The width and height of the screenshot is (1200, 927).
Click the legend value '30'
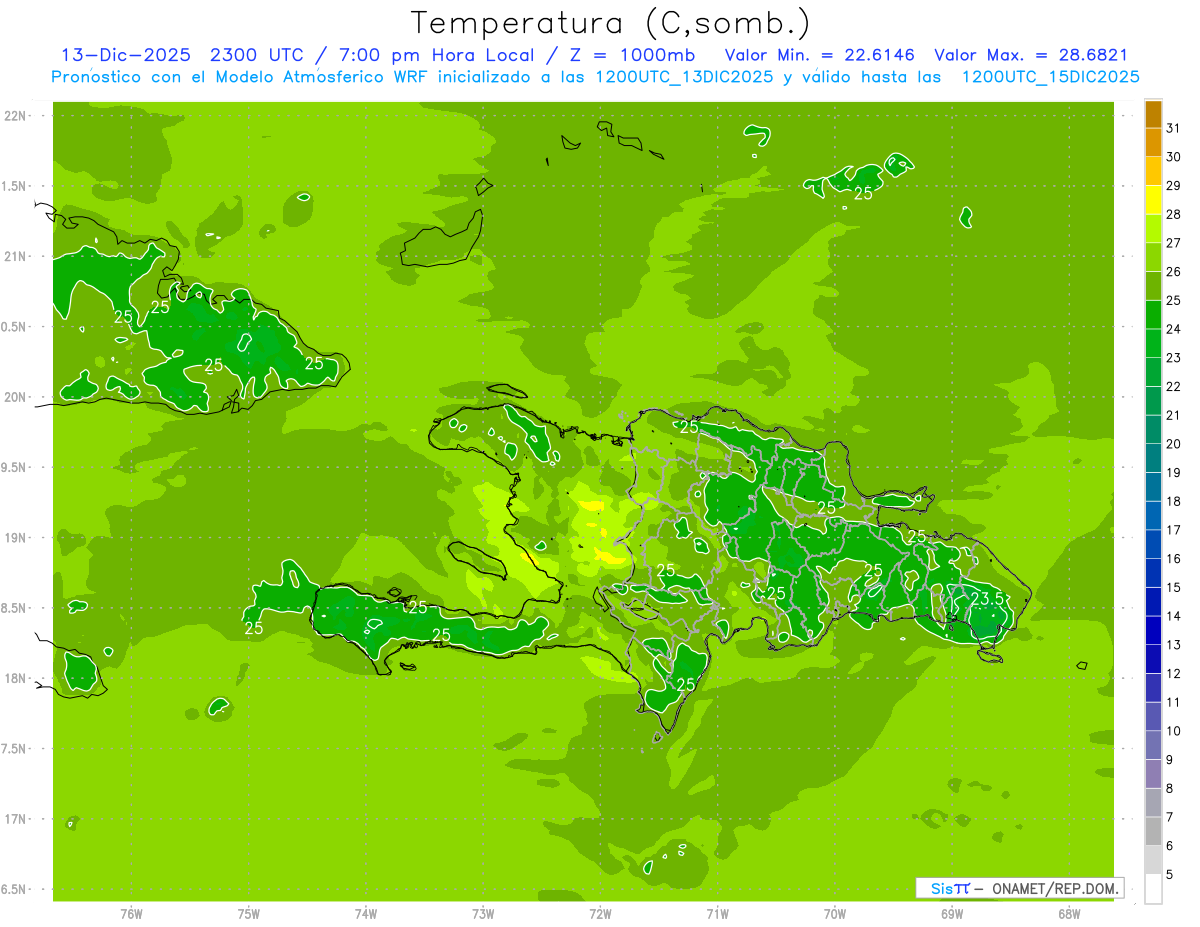[x=1173, y=157]
